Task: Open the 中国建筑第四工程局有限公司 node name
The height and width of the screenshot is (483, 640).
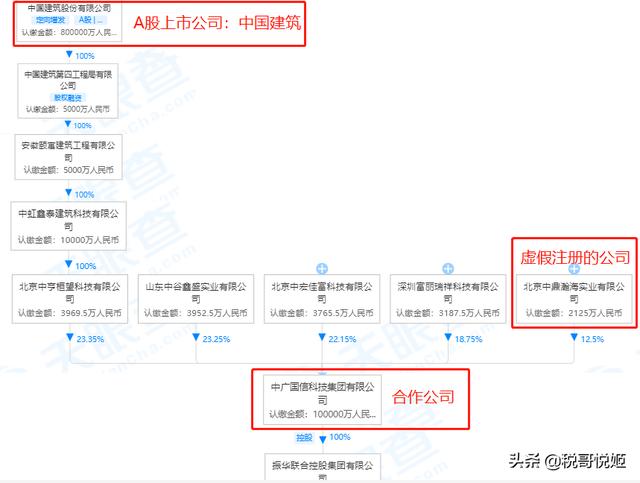Action: pyautogui.click(x=68, y=80)
